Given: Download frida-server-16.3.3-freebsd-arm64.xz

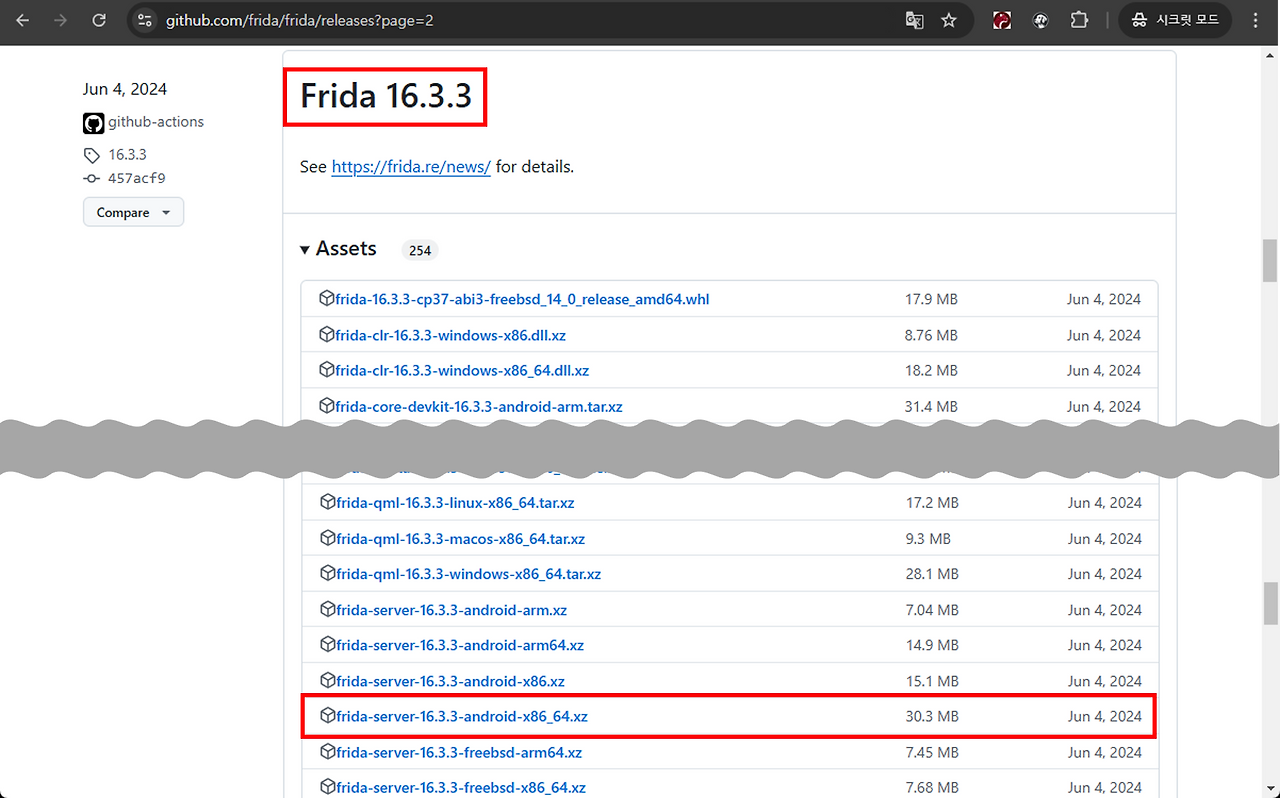Looking at the screenshot, I should (x=459, y=753).
